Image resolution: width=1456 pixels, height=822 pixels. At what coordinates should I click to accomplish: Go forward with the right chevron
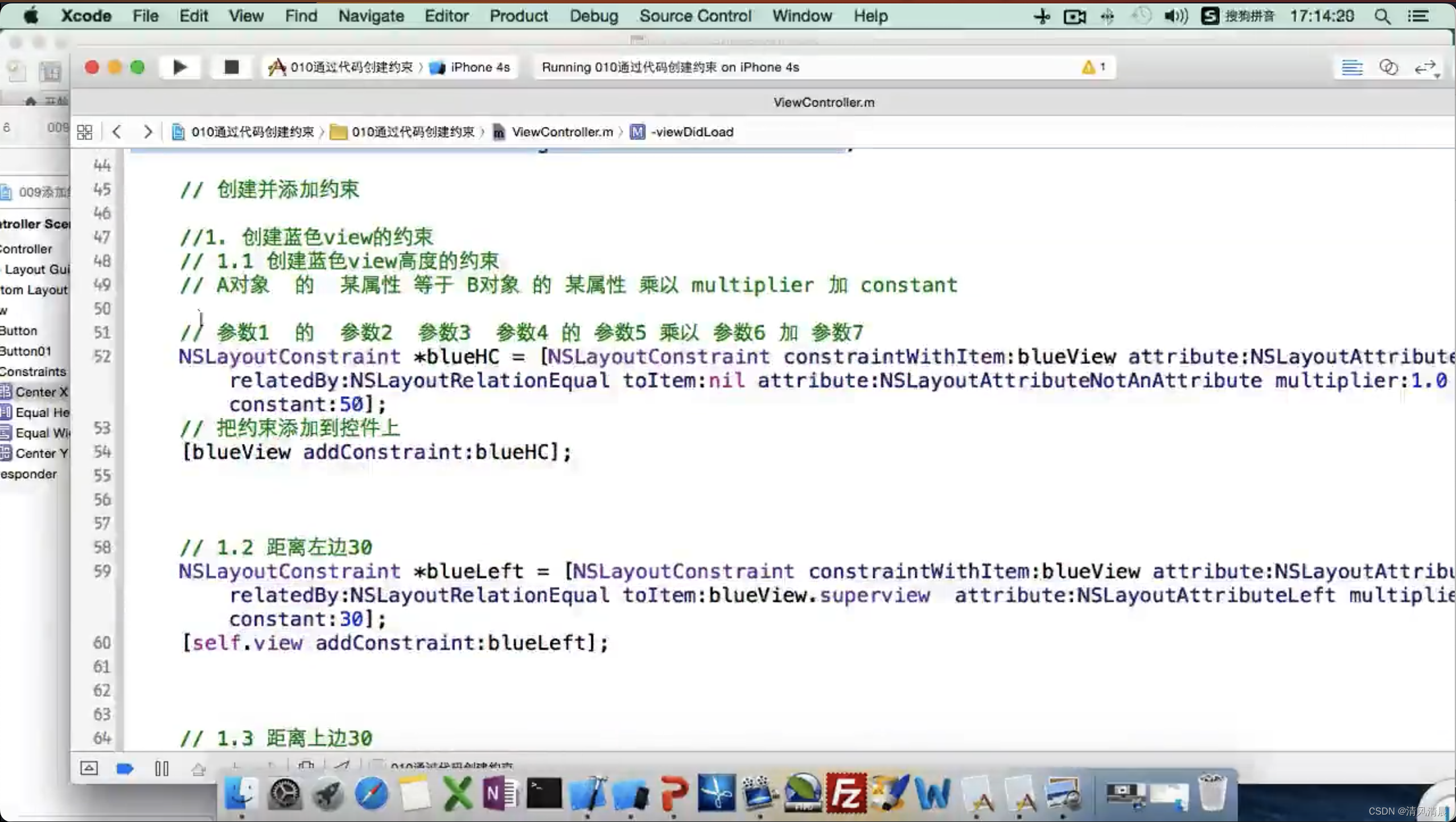click(148, 132)
